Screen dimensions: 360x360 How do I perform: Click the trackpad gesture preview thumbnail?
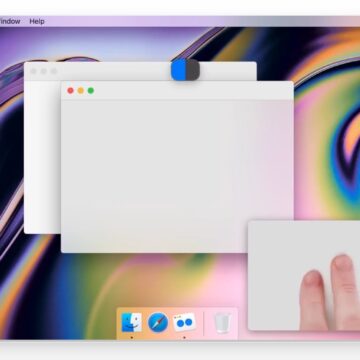(304, 275)
